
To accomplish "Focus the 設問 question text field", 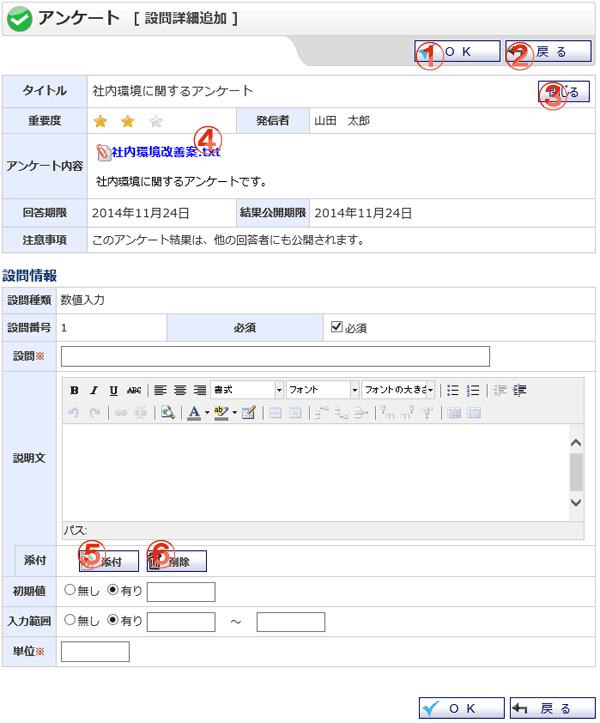I will point(275,356).
